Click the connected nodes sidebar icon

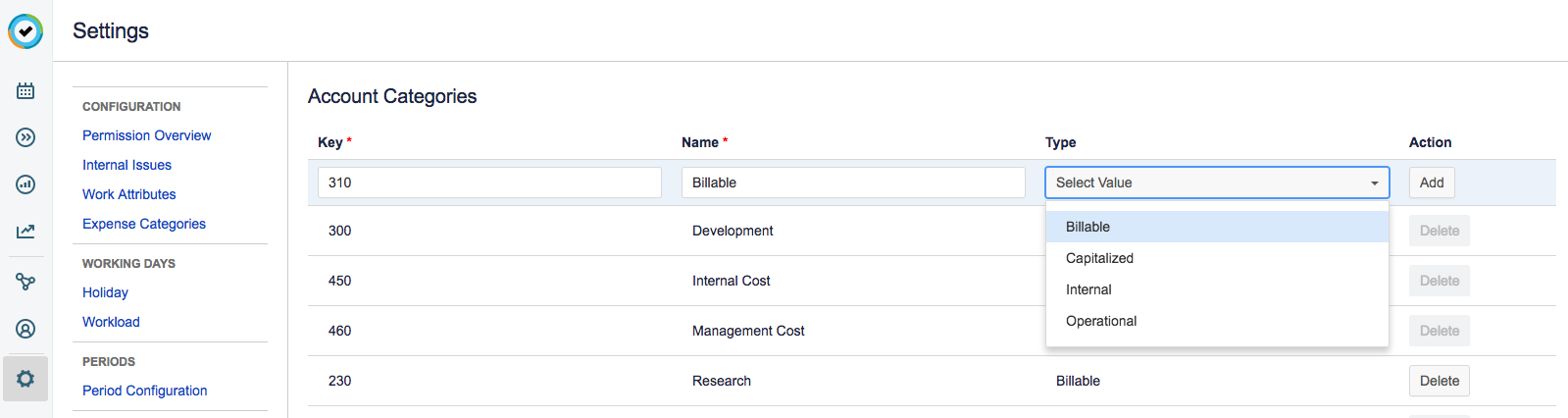(x=25, y=282)
